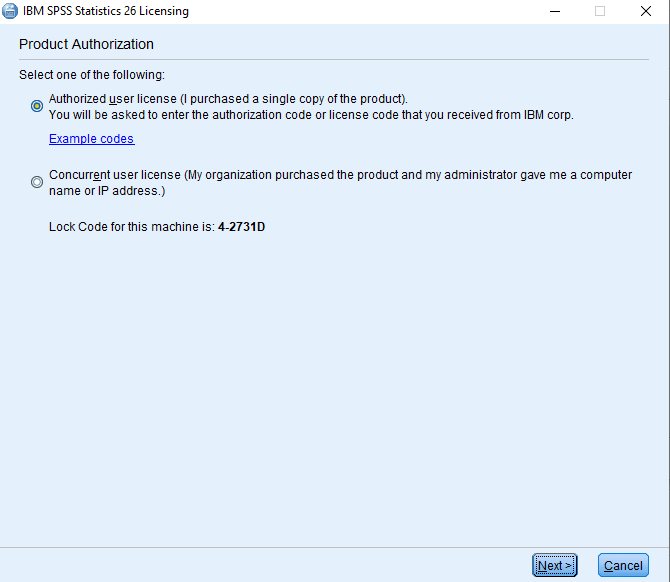Viewport: 670px width, 582px height.
Task: Open the Example codes link
Action: [x=91, y=139]
